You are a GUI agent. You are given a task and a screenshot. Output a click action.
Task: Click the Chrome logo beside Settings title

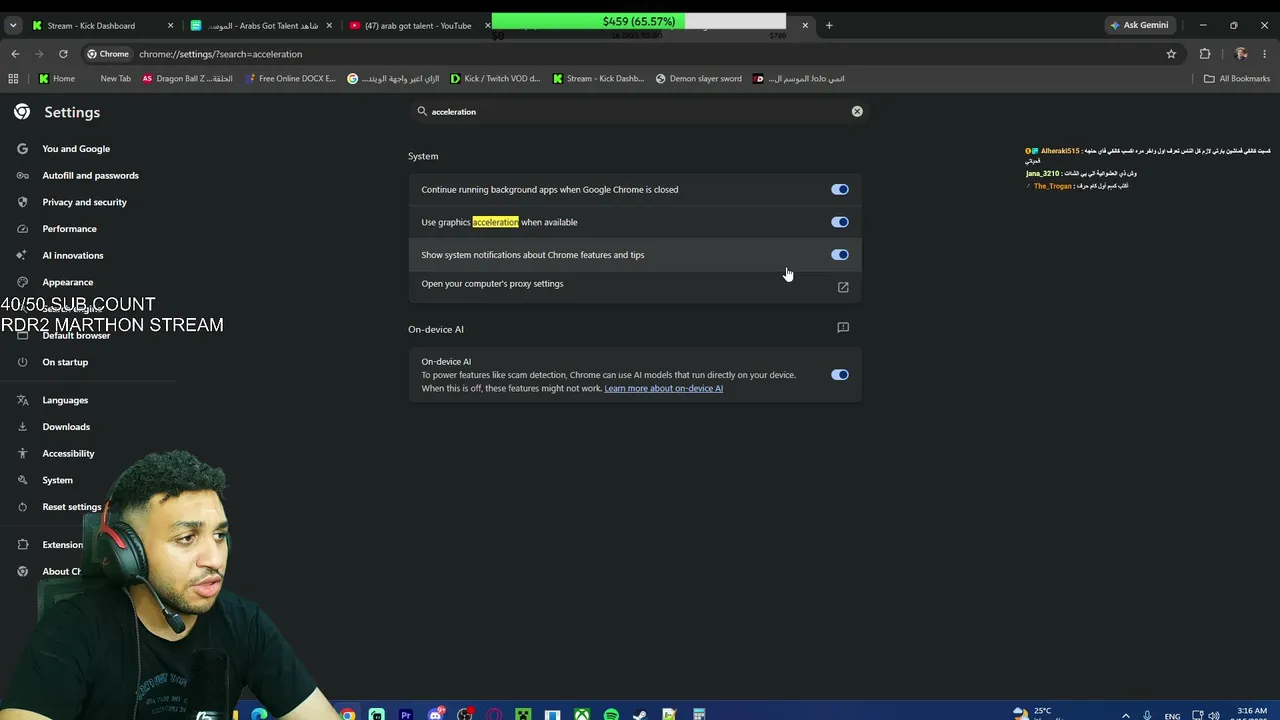[22, 112]
